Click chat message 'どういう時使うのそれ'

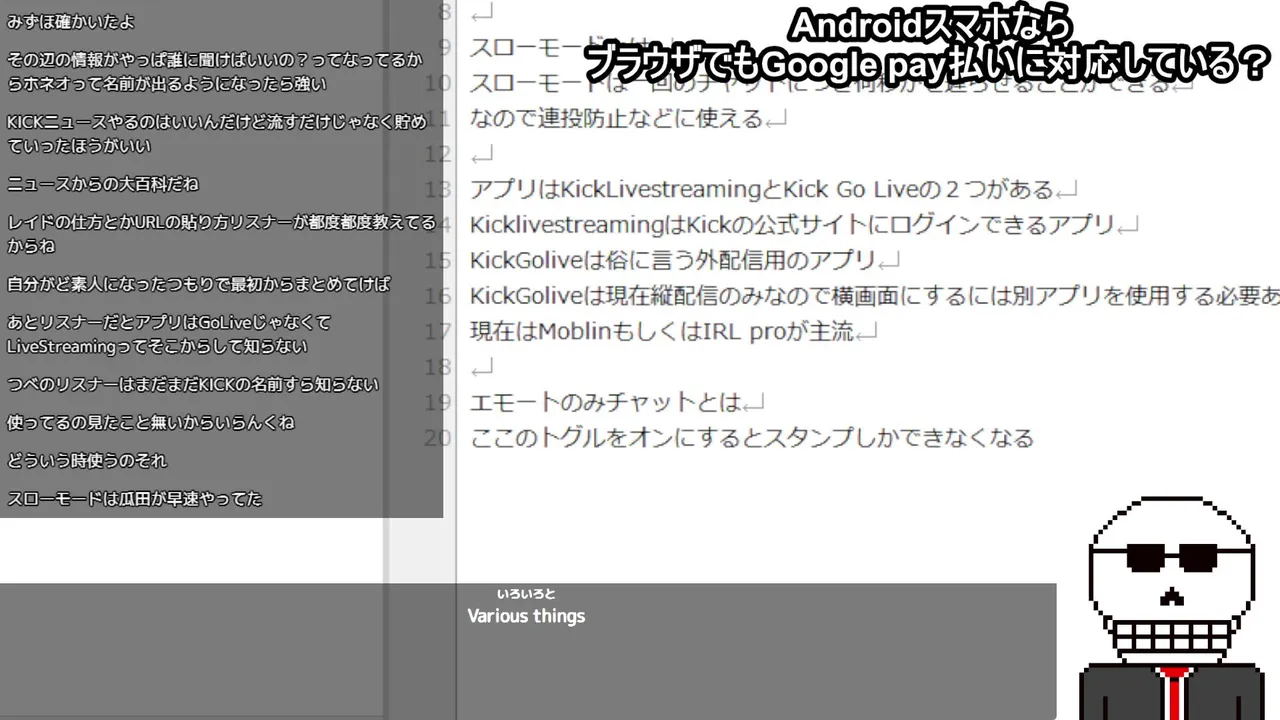(86, 460)
